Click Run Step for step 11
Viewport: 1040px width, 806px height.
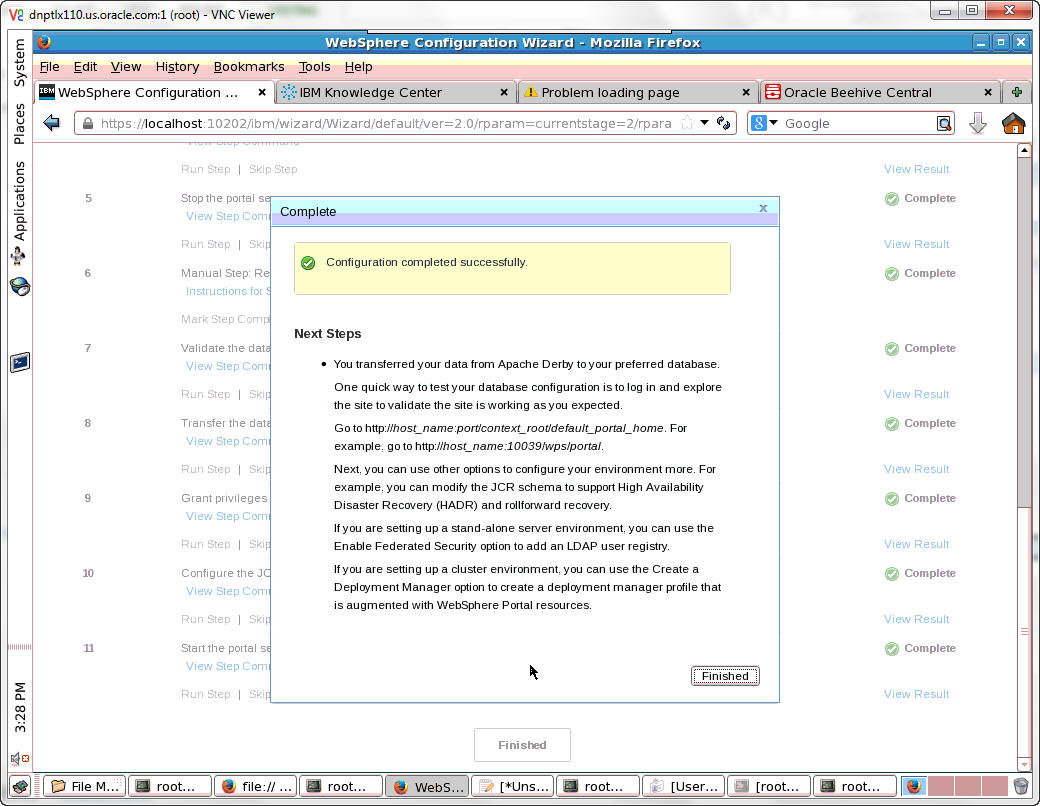(x=206, y=694)
